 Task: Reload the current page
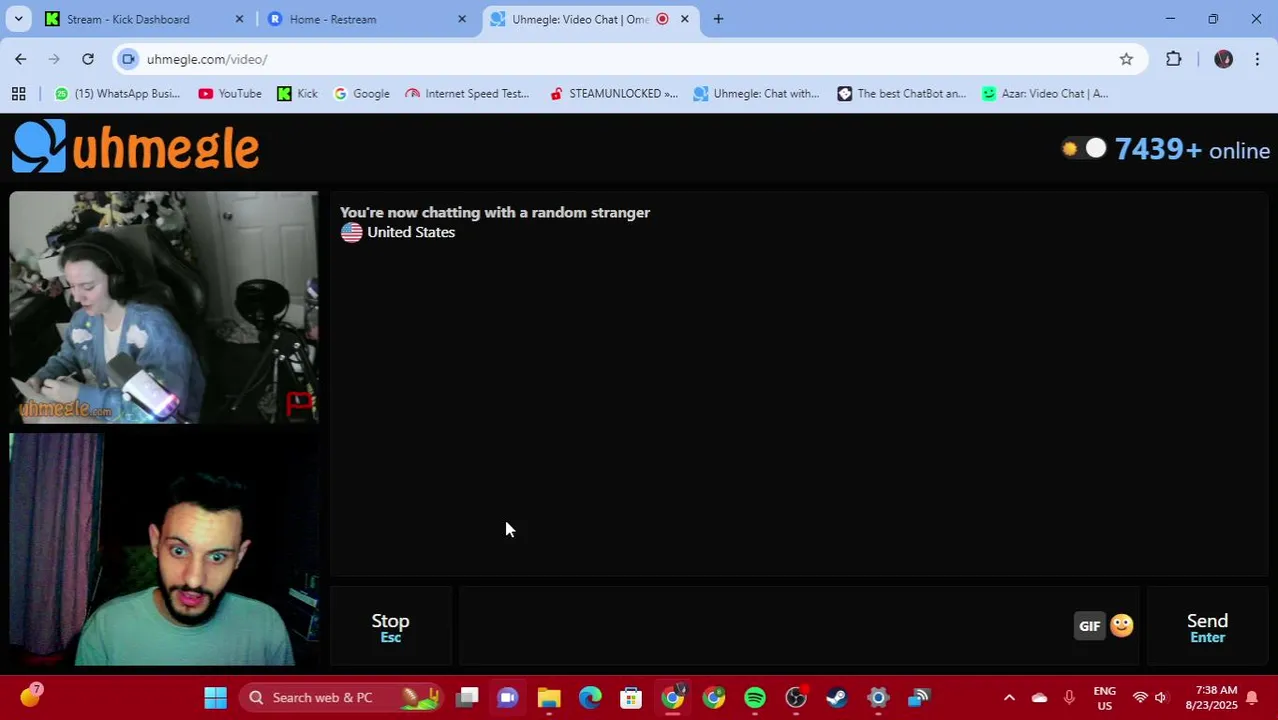tap(88, 59)
